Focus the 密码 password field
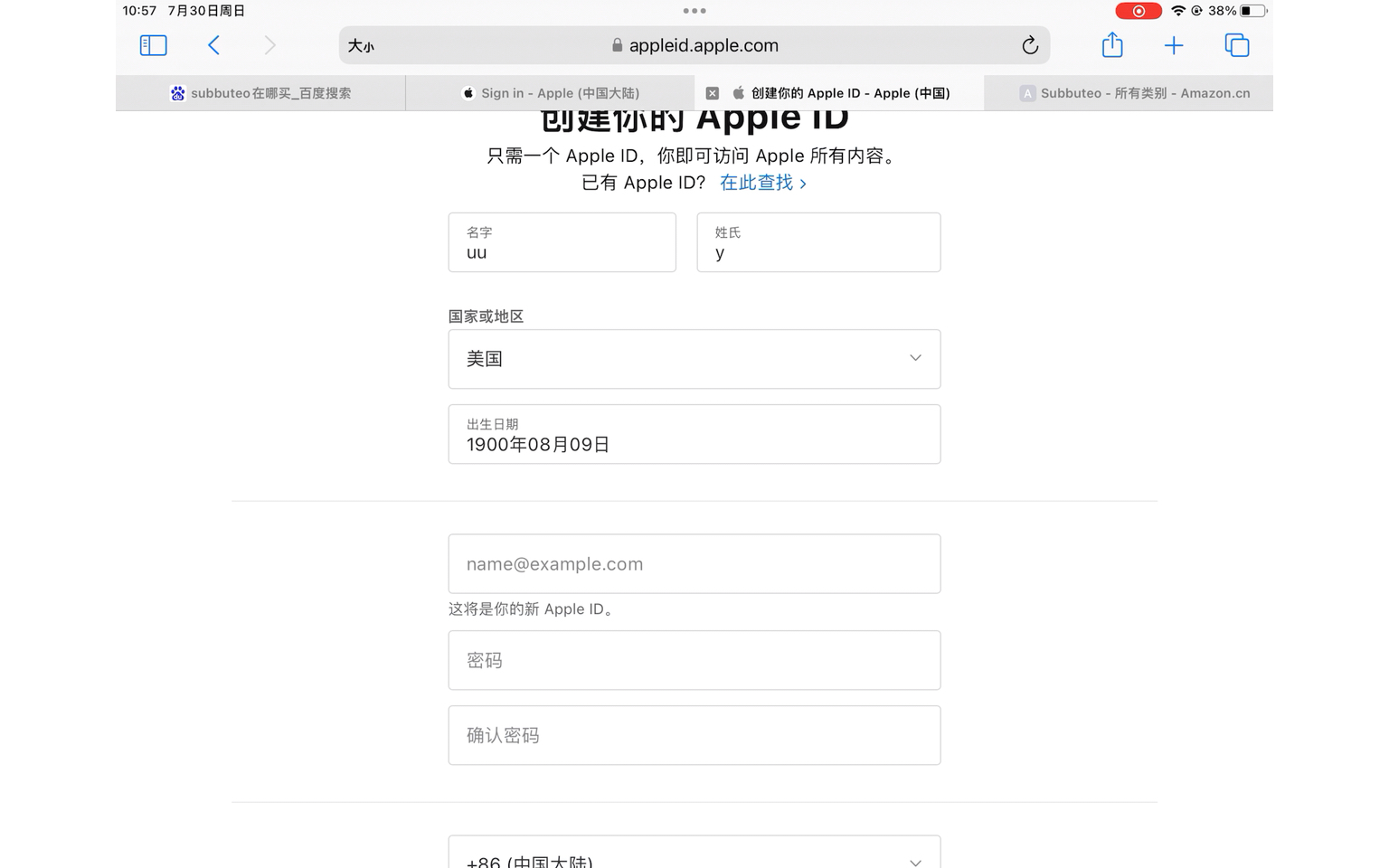 click(694, 660)
